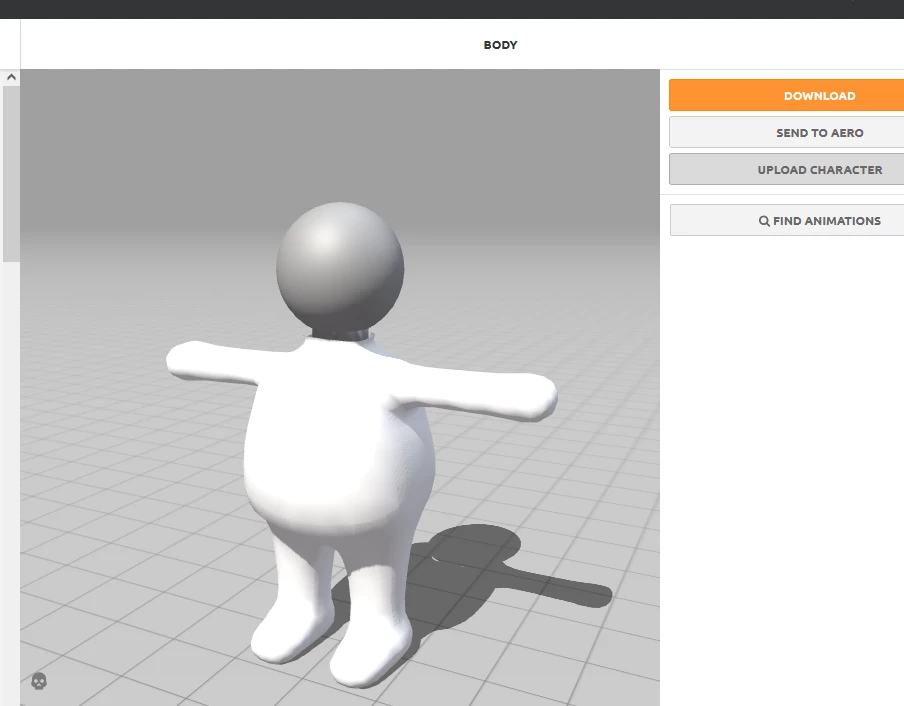Click UPLOAD CHARACTER

click(820, 169)
